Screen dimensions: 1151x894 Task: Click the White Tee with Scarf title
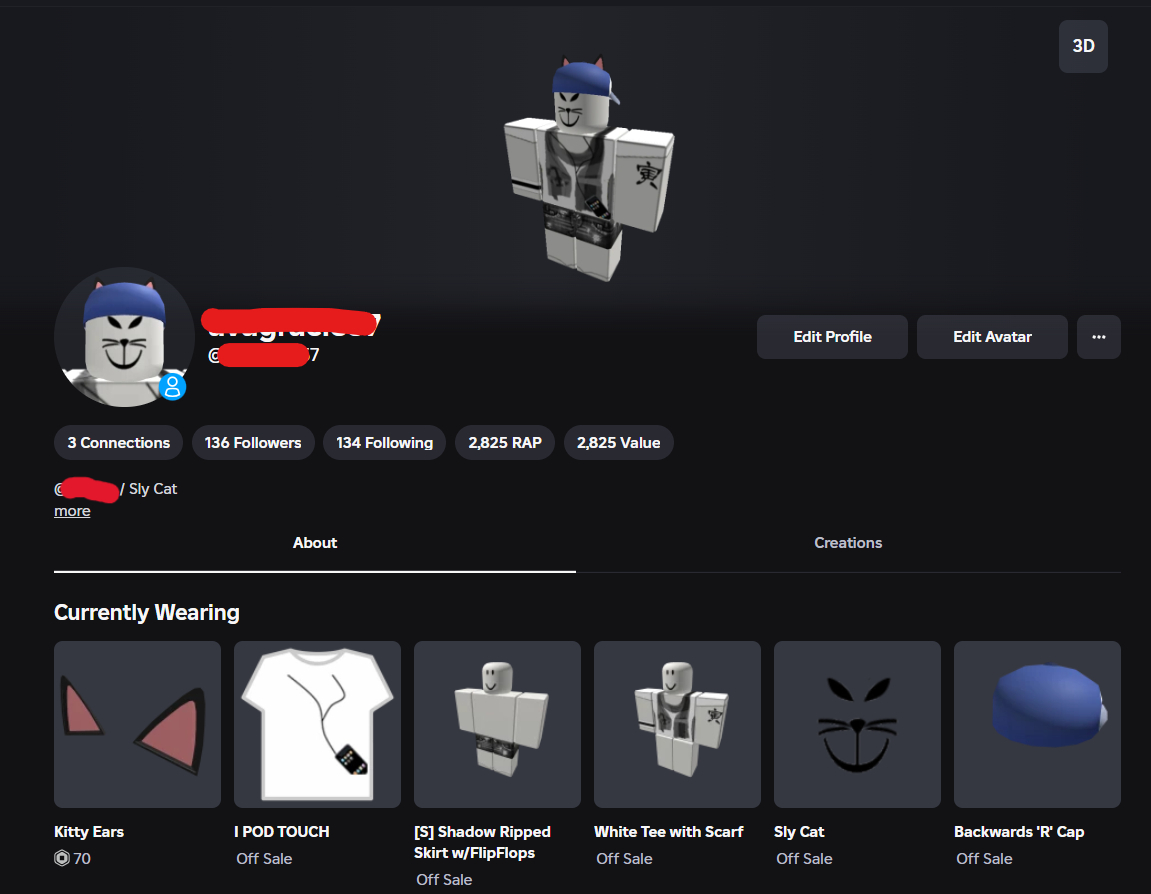[669, 832]
